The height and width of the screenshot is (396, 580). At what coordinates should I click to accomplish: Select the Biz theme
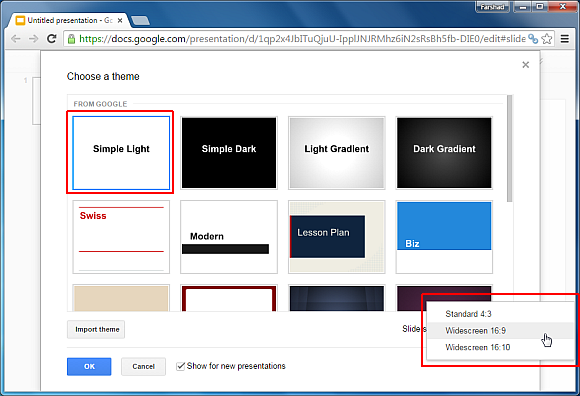444,237
